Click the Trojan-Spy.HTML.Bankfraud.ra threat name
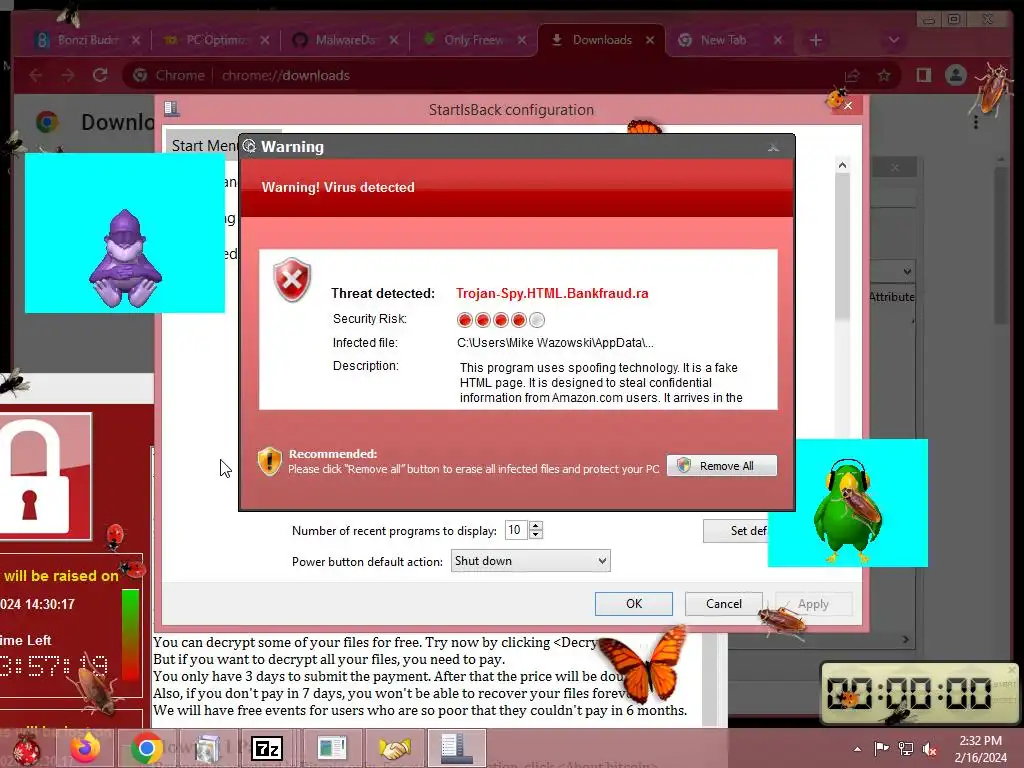This screenshot has width=1024, height=768. [x=552, y=293]
